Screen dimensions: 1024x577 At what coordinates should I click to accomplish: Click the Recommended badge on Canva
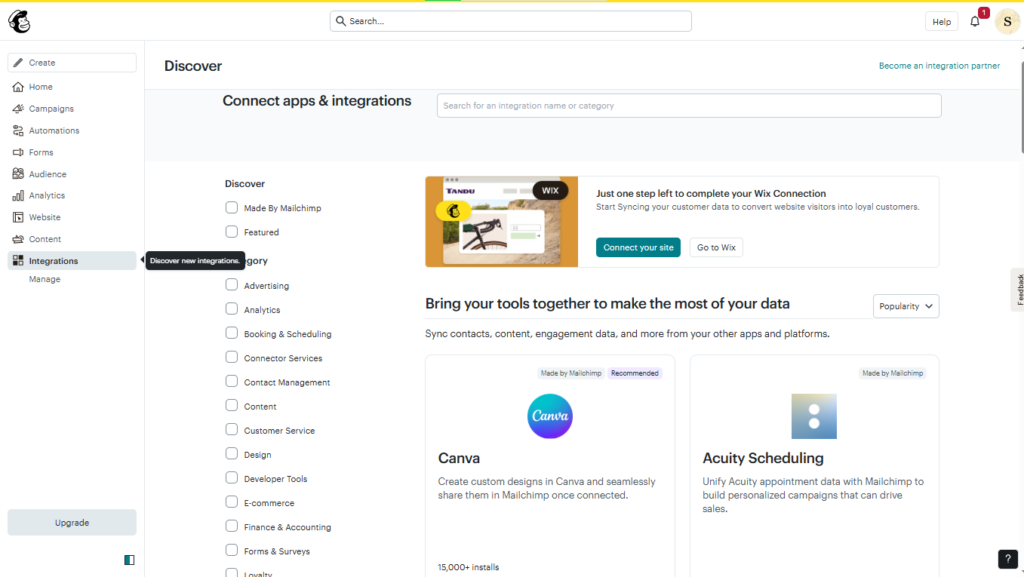point(634,373)
